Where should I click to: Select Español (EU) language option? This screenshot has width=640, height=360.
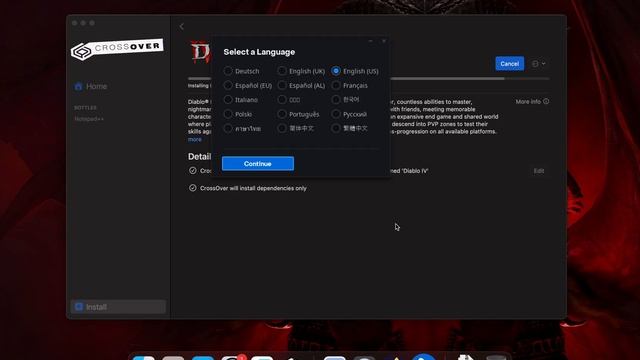pyautogui.click(x=248, y=86)
